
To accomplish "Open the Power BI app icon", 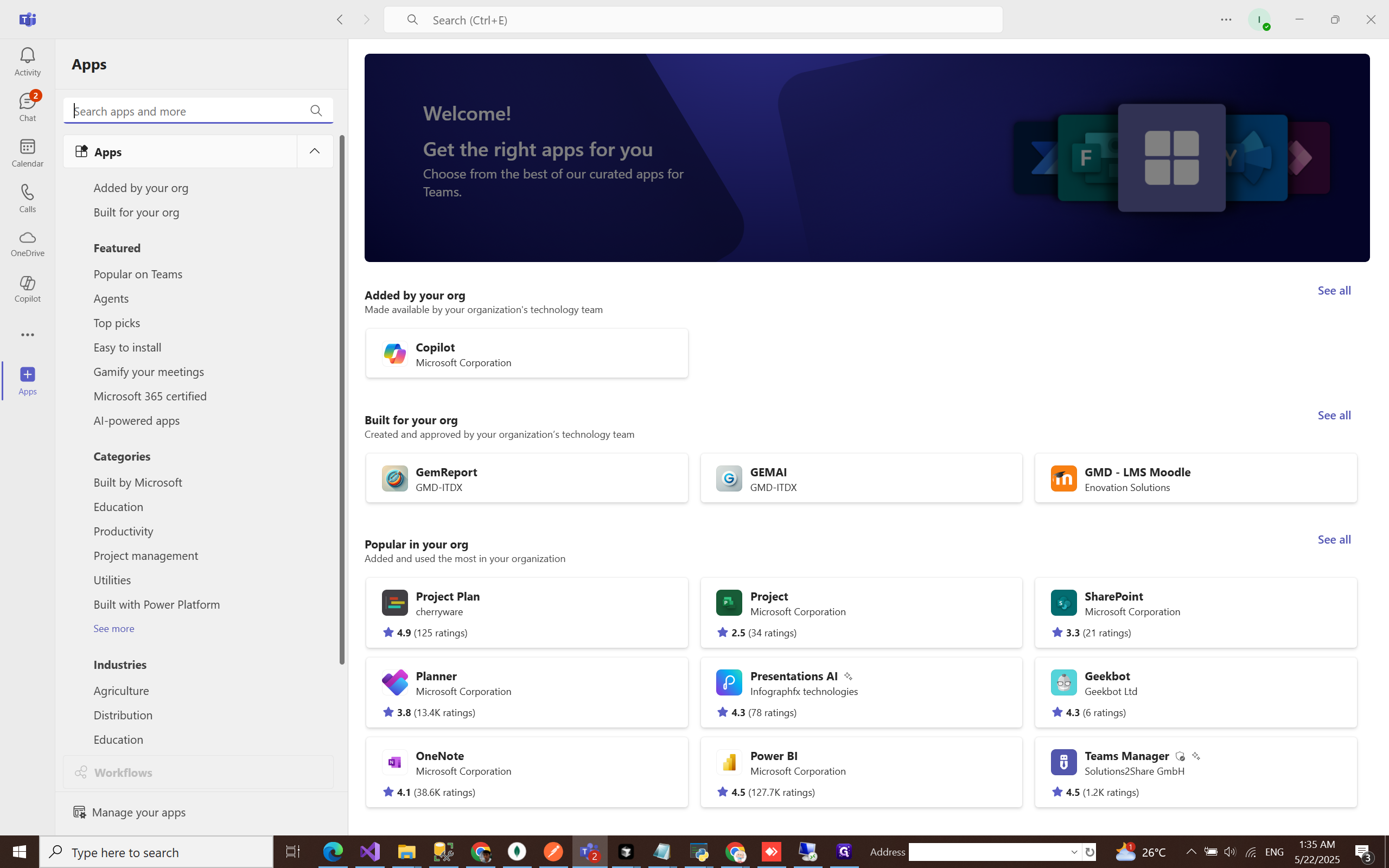I will pos(729,762).
